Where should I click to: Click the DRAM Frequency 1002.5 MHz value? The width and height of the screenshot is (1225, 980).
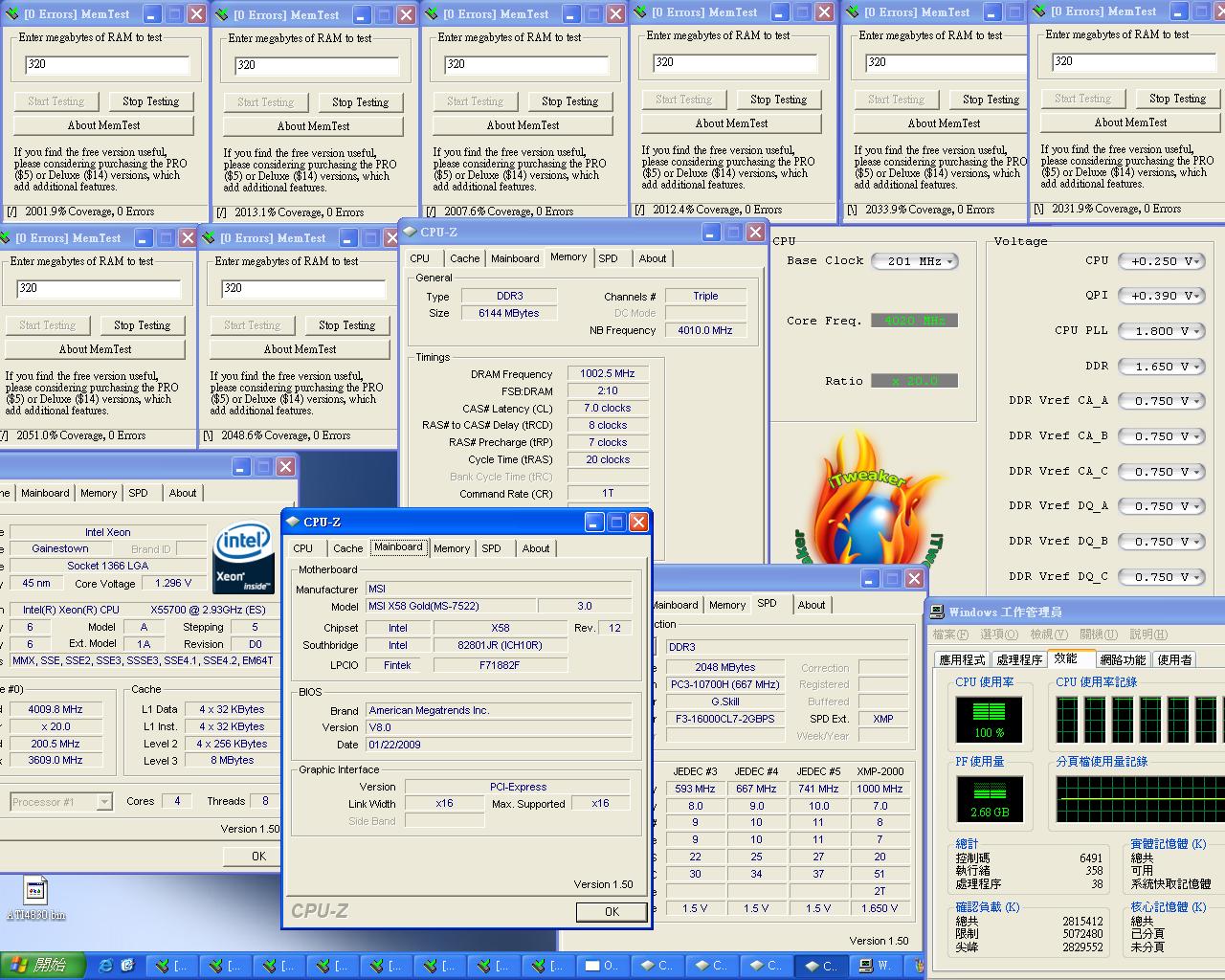[608, 374]
